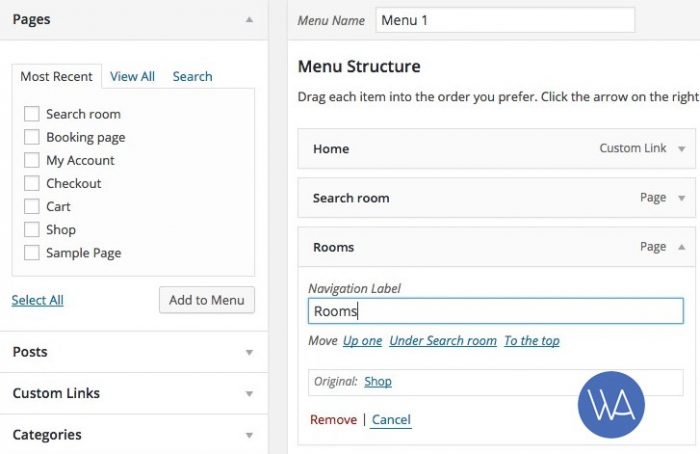Screen dimensions: 700x454
Task: Click the Navigation Label text field
Action: pos(496,311)
